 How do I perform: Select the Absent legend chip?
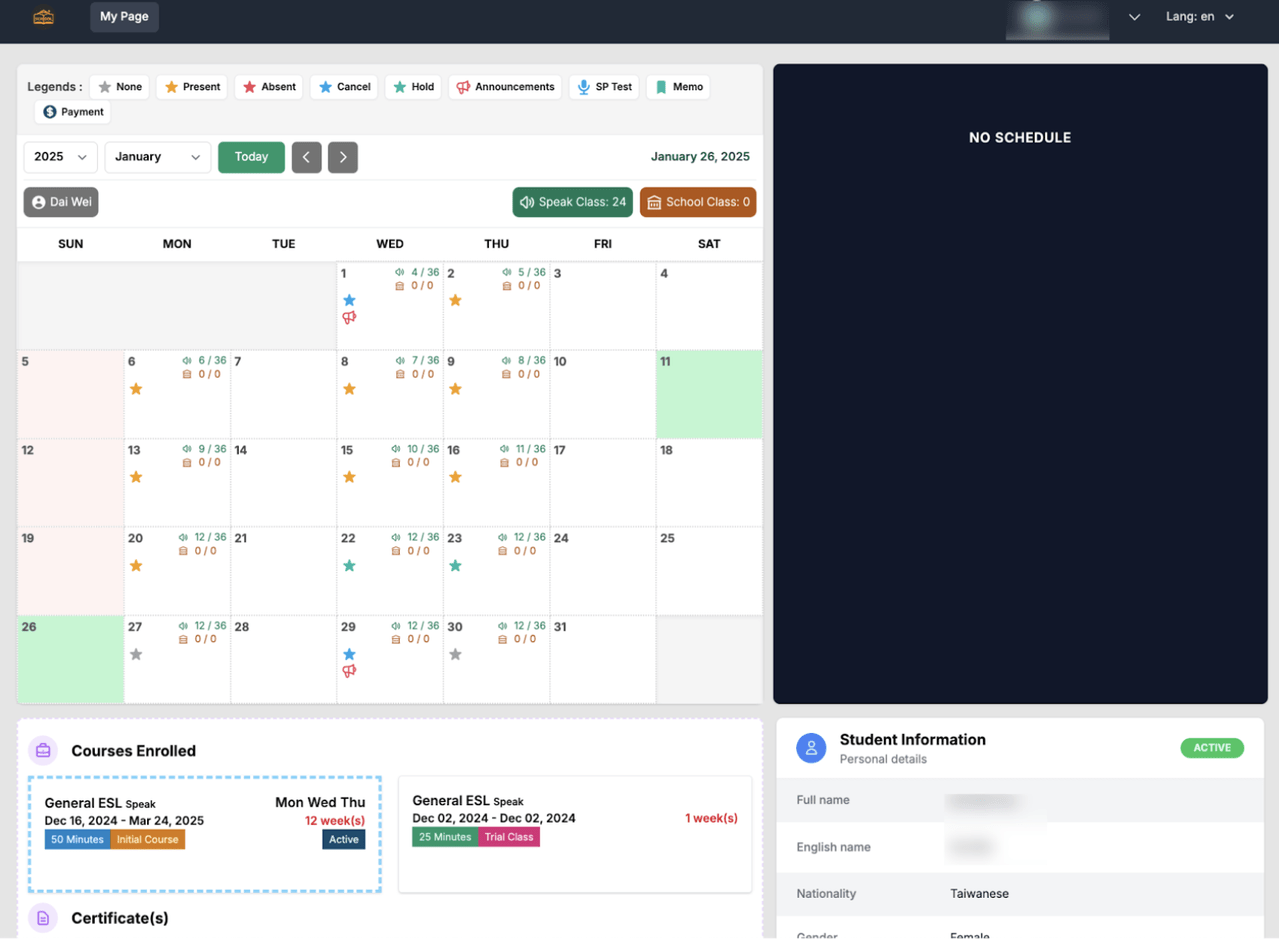pyautogui.click(x=269, y=87)
